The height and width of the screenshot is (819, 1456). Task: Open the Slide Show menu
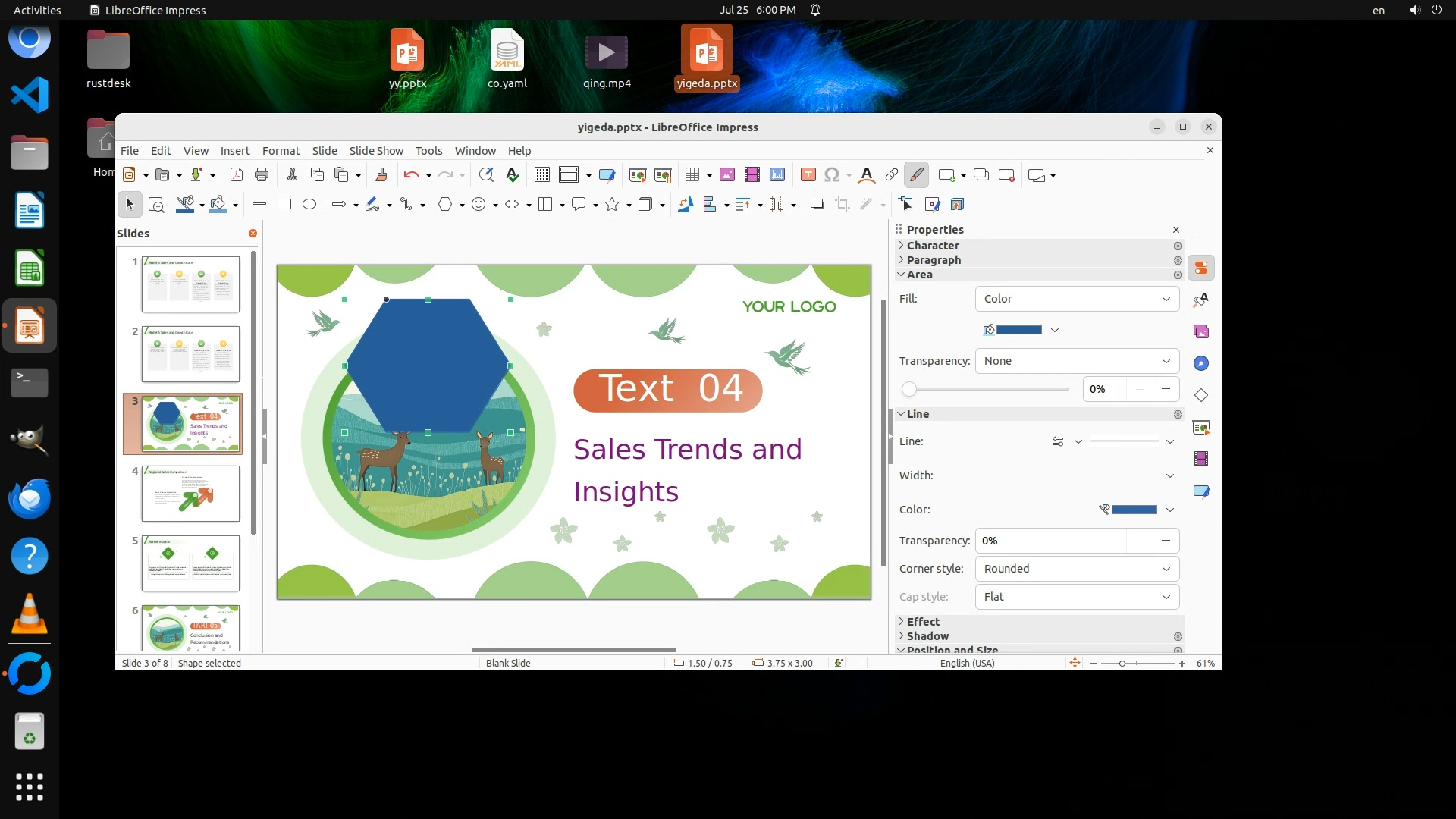376,151
